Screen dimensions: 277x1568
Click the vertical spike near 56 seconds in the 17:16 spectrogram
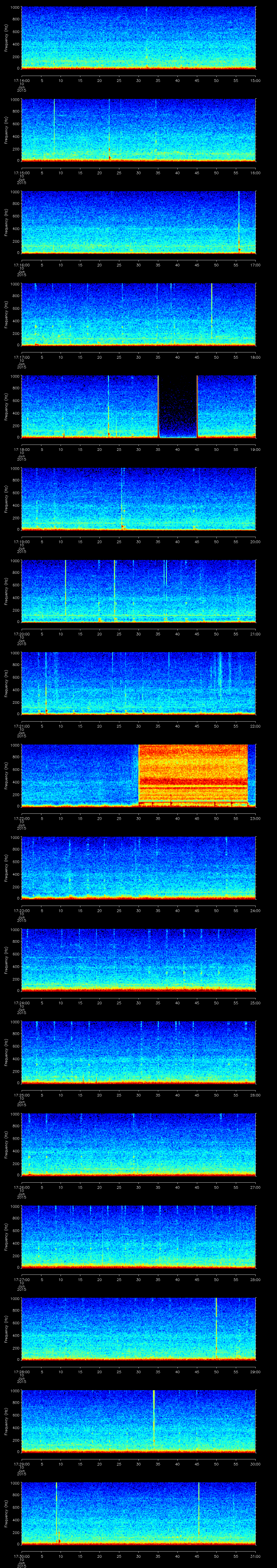click(239, 222)
